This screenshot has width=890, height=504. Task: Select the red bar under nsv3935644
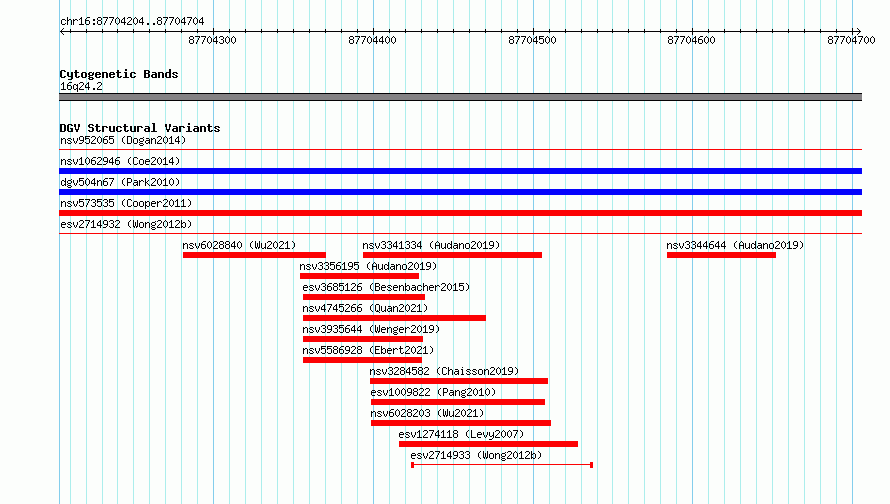[363, 339]
